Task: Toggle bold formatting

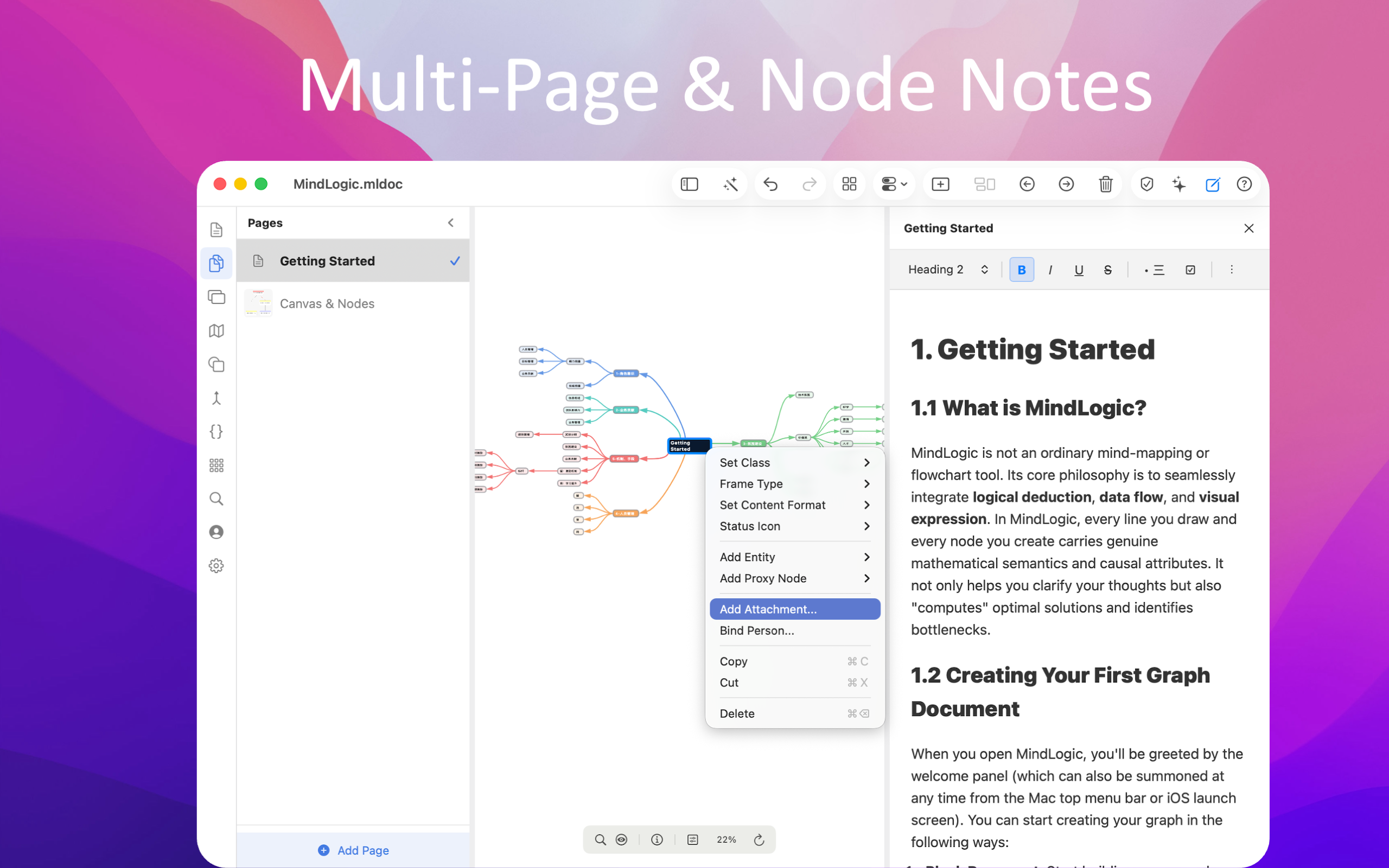Action: (x=1022, y=270)
